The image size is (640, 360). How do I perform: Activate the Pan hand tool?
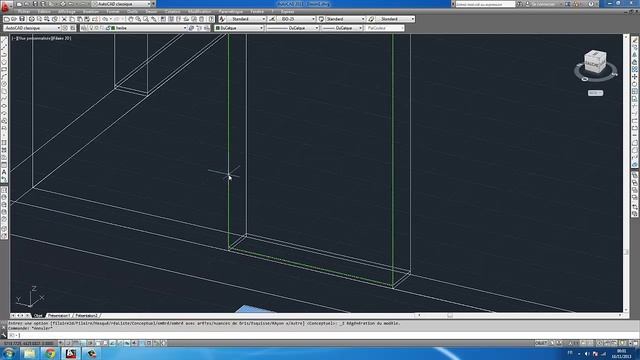click(x=131, y=19)
